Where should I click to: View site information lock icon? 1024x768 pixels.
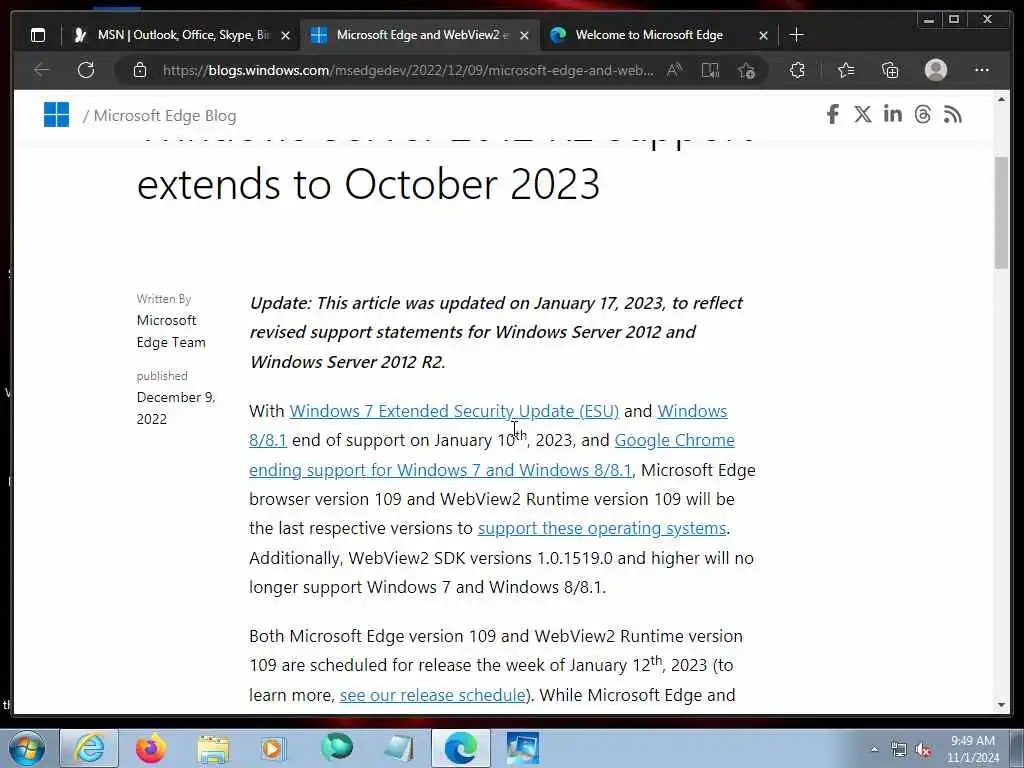[140, 70]
